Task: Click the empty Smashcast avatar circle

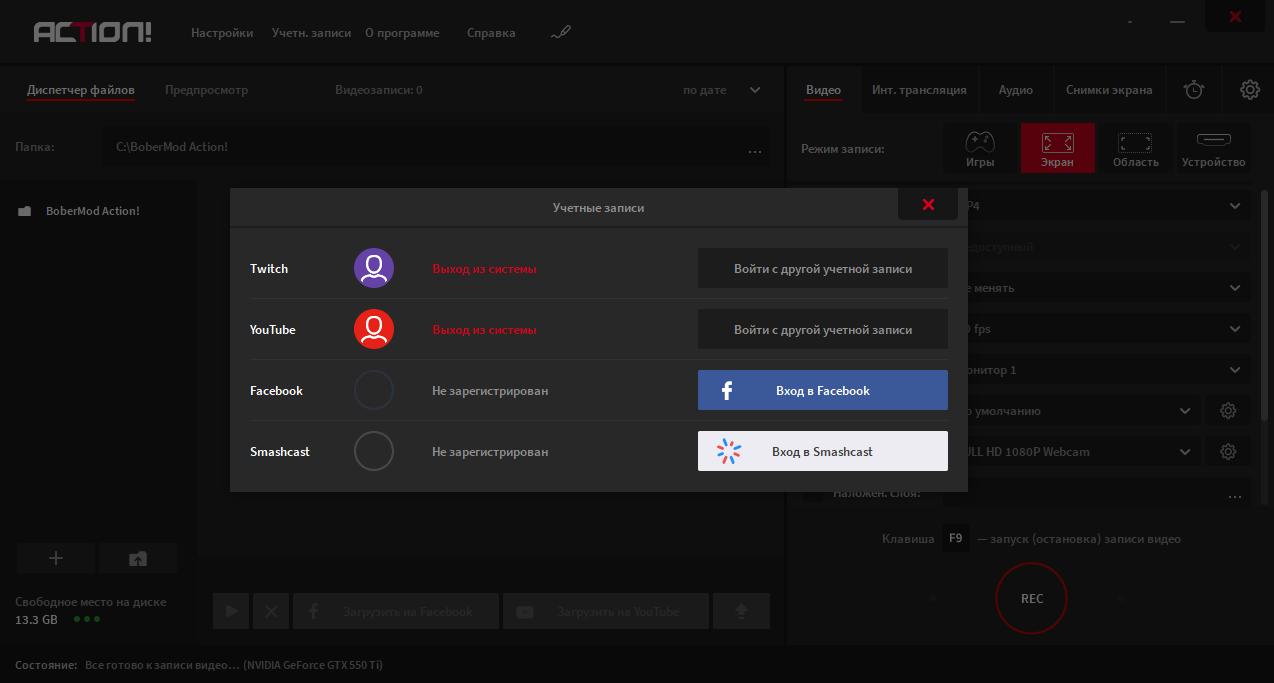Action: [x=374, y=451]
